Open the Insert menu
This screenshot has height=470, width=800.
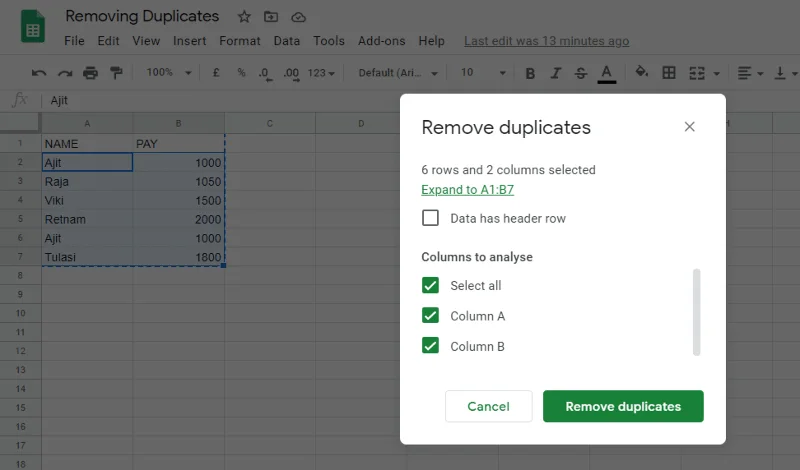point(189,41)
